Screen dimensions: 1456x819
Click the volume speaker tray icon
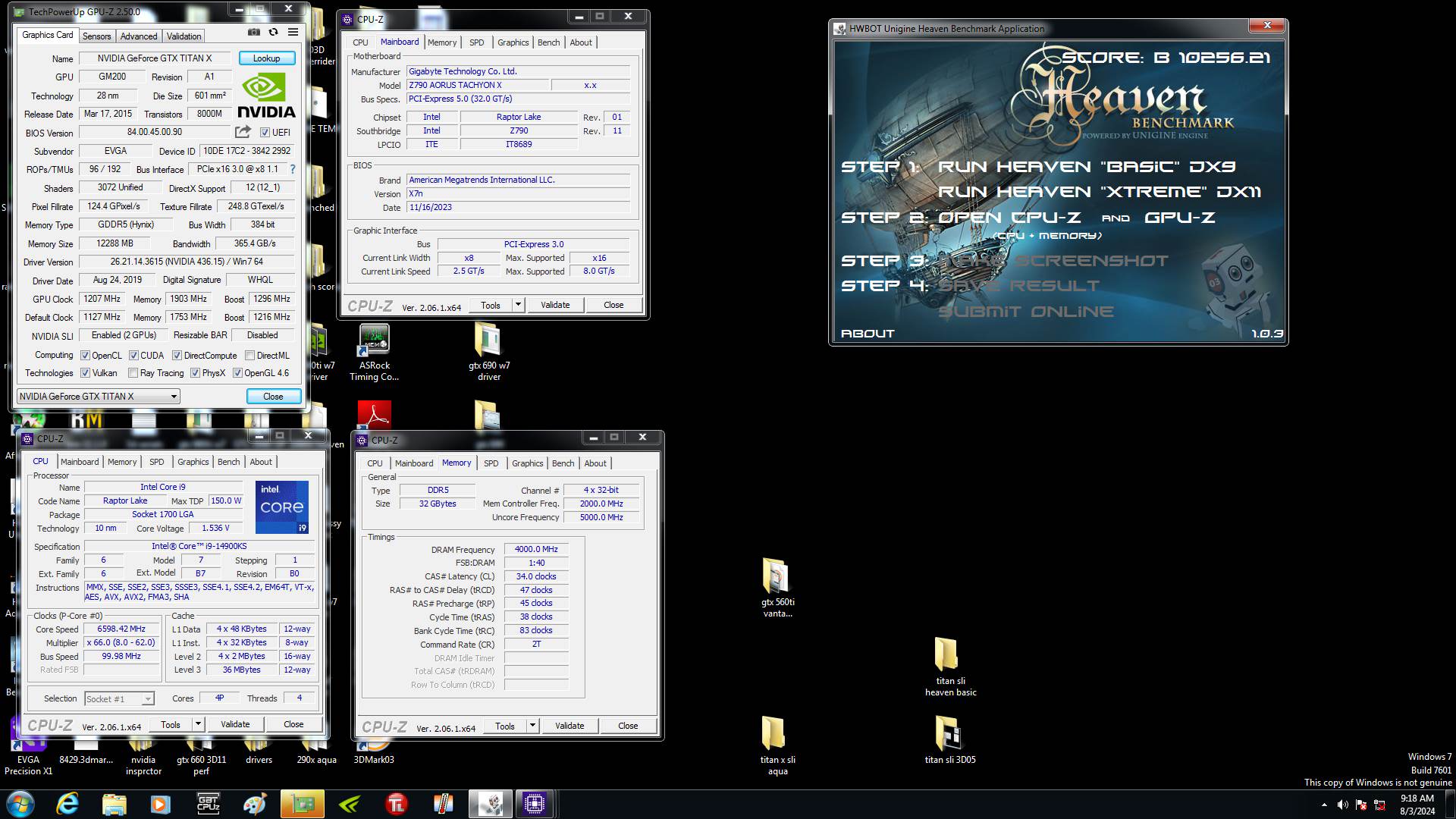tap(1342, 805)
